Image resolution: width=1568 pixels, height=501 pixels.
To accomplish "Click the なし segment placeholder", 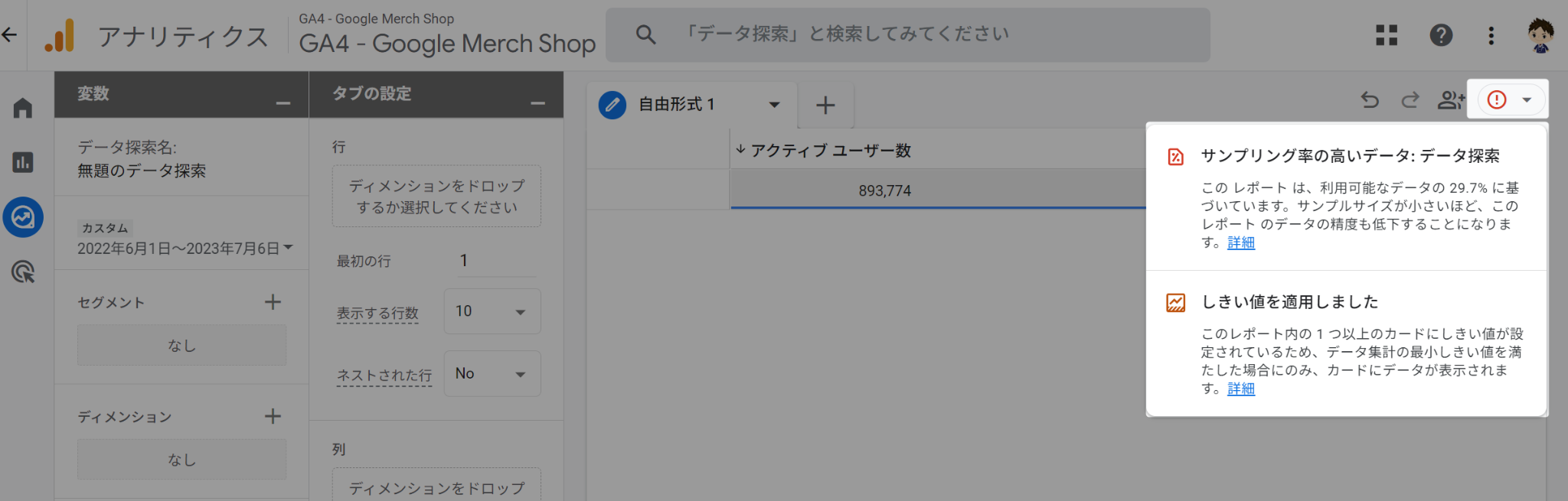I will pyautogui.click(x=181, y=345).
